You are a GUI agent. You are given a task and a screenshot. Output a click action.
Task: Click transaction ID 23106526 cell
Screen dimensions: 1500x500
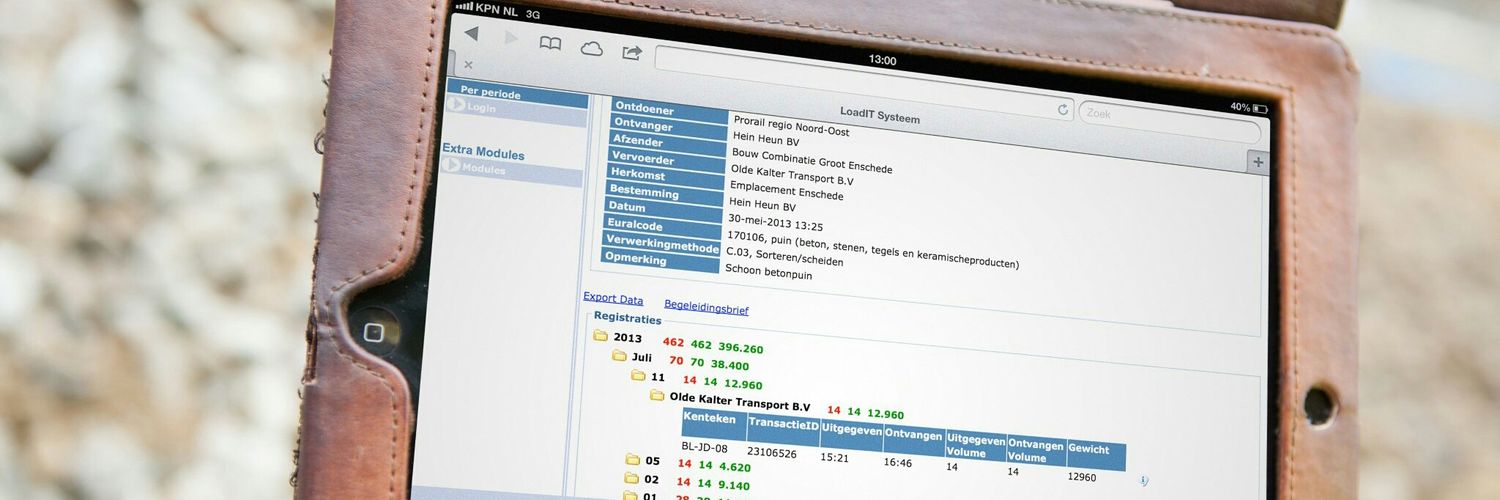(772, 453)
